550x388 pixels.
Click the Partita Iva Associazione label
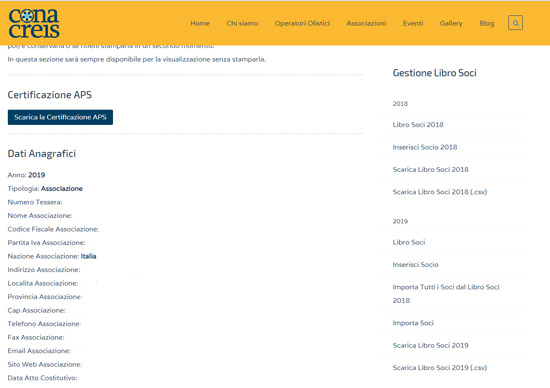pyautogui.click(x=46, y=243)
